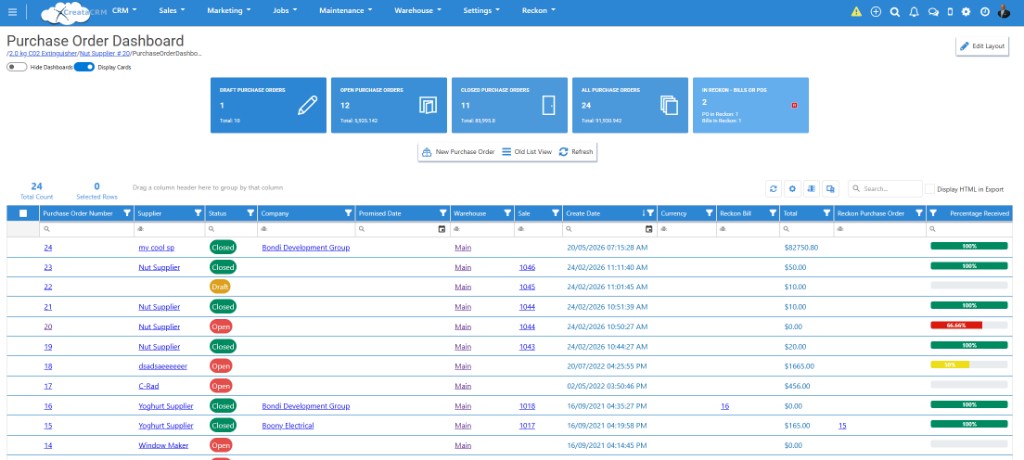Click filter icon on Total column
Image resolution: width=1024 pixels, height=460 pixels.
[x=826, y=213]
